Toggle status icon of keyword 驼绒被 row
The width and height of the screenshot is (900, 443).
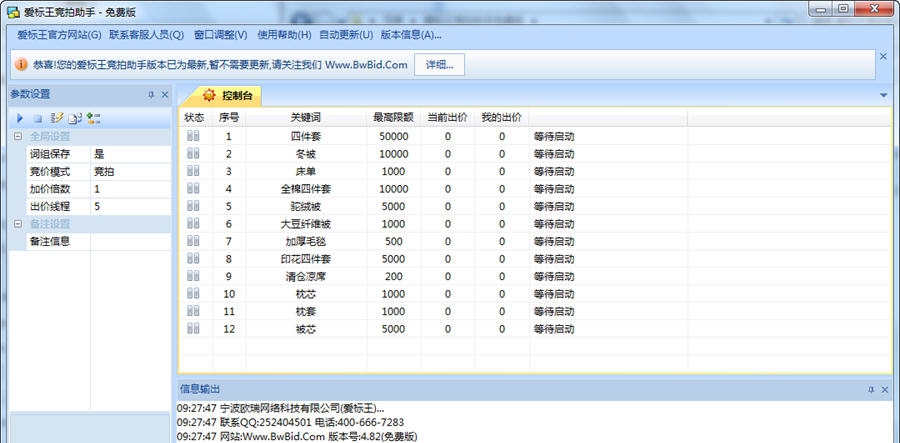point(193,206)
